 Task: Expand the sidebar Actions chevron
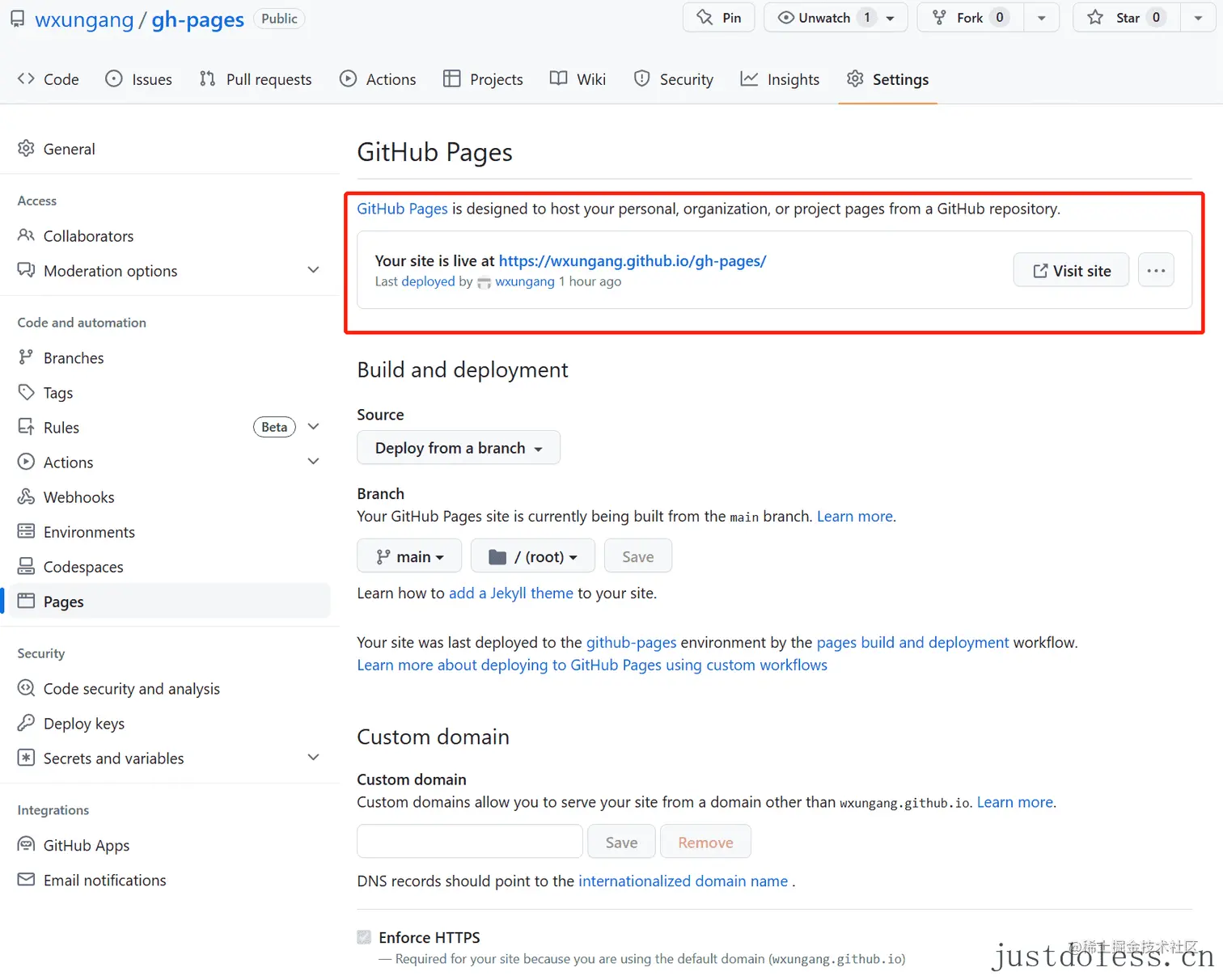(x=314, y=462)
